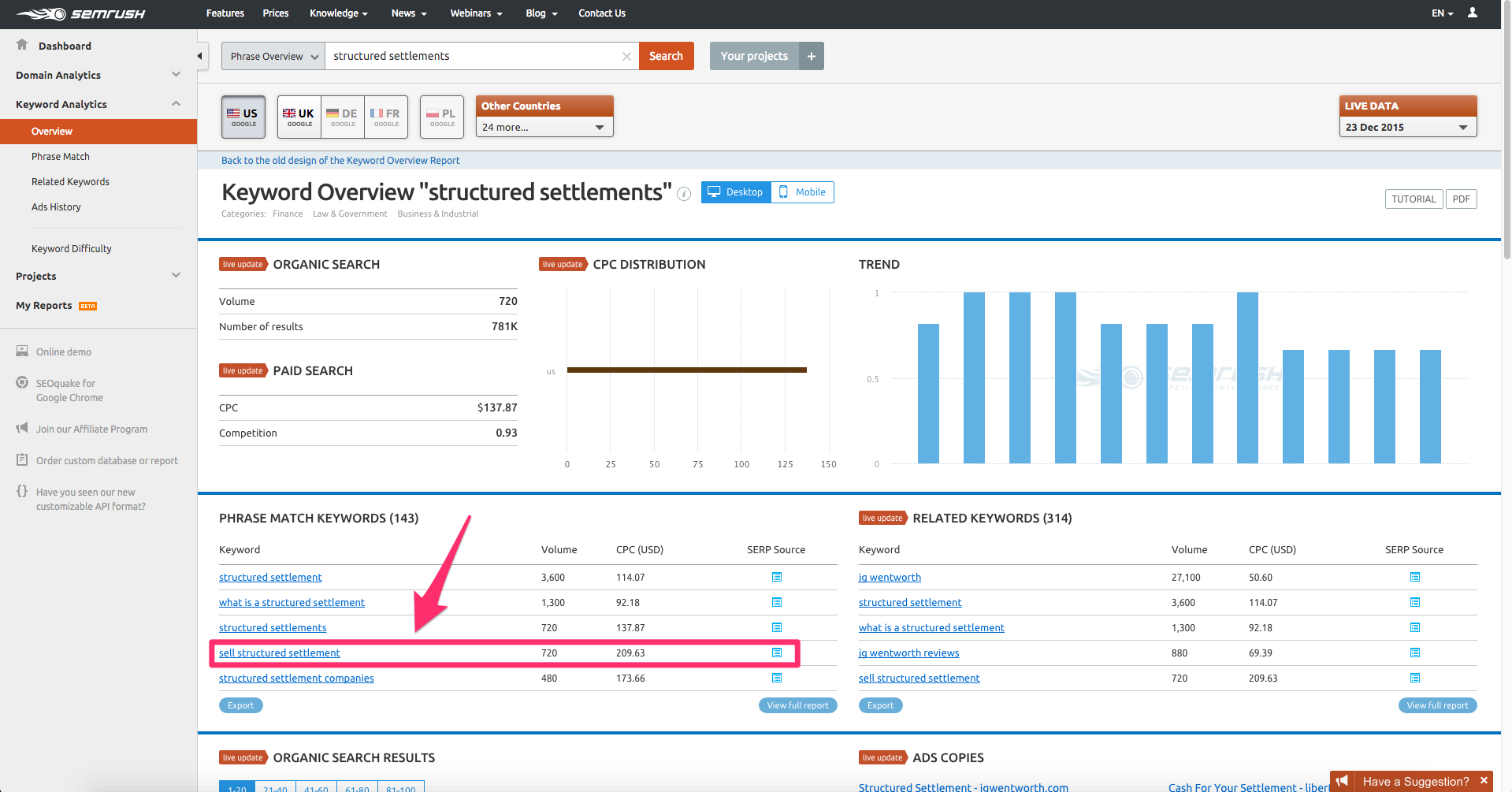Click the custom database order icon
Image resolution: width=1512 pixels, height=792 pixels.
click(22, 459)
